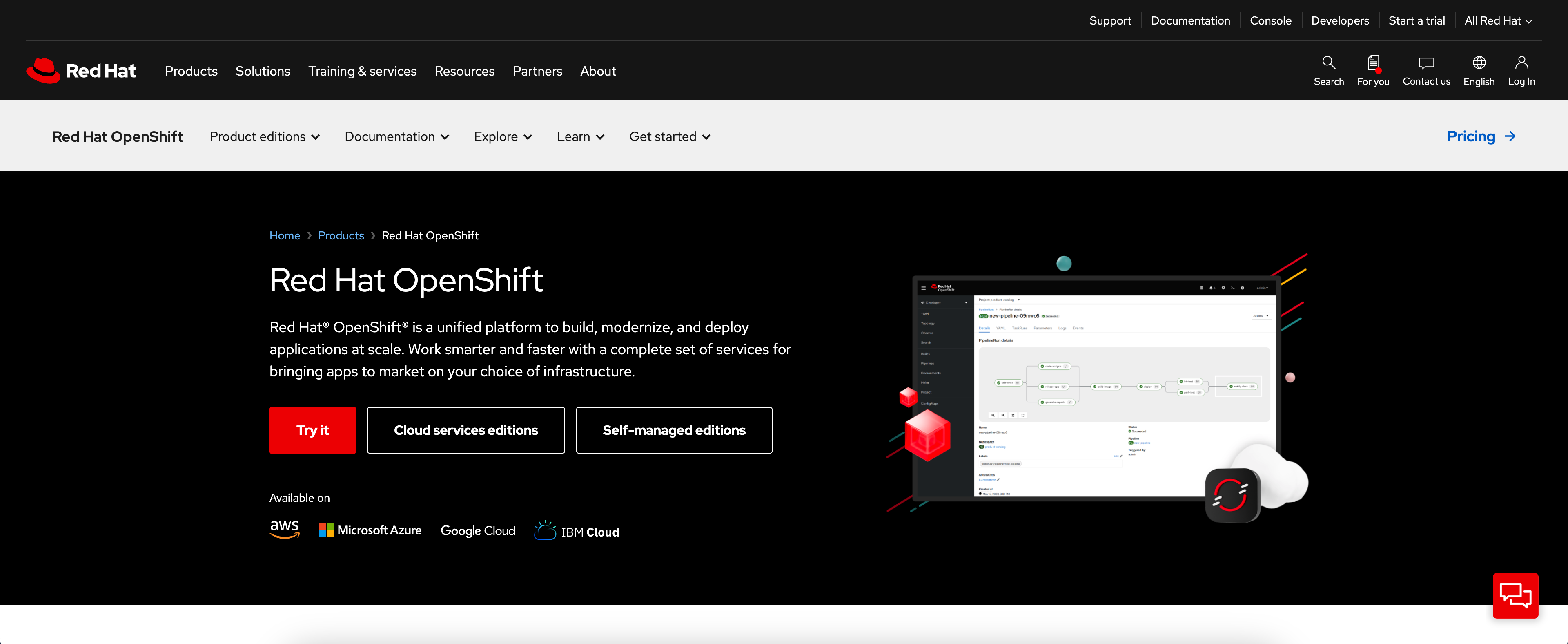This screenshot has height=644, width=1568.
Task: Open the Resources menu
Action: click(464, 71)
